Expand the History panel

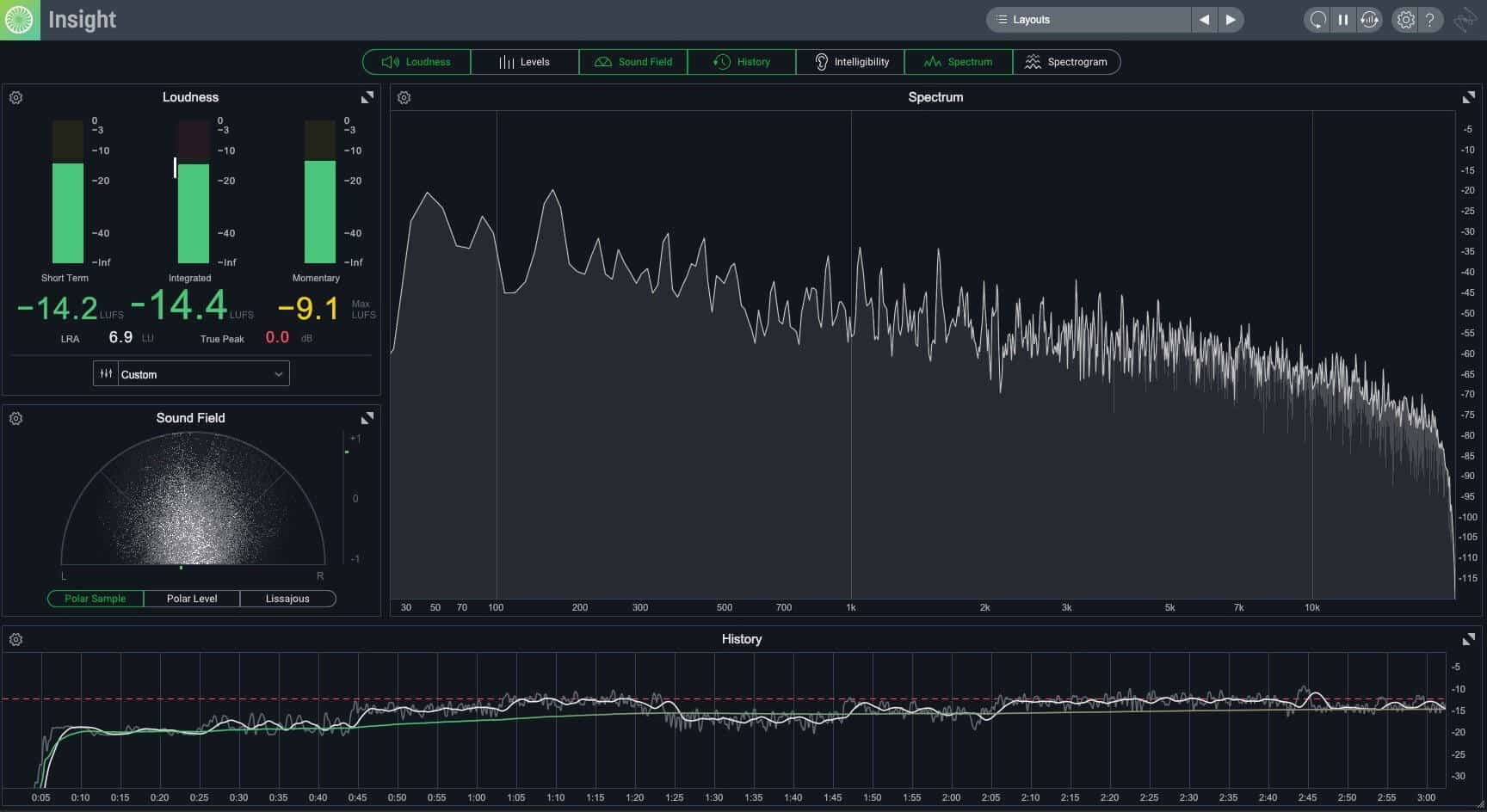tap(1468, 639)
